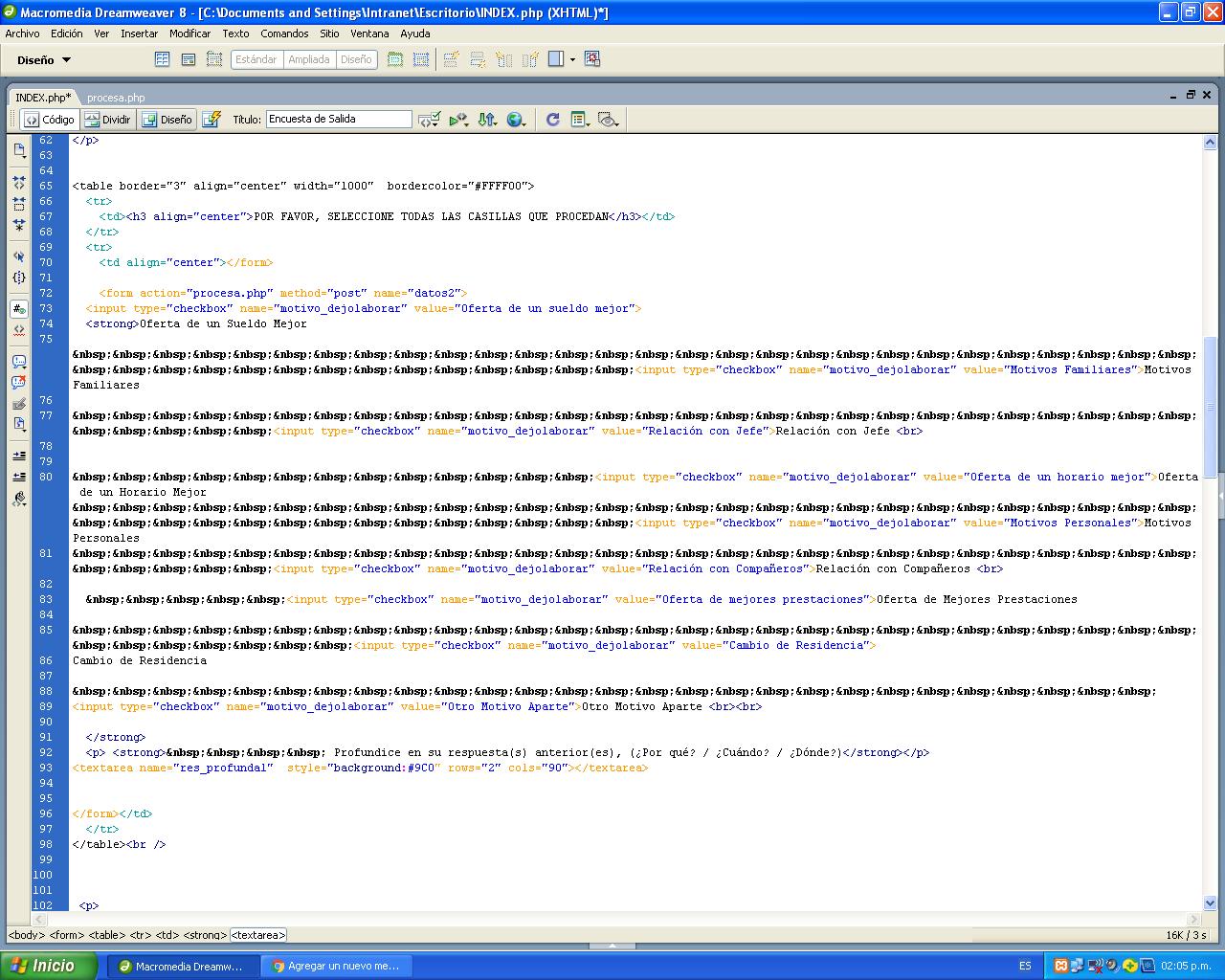Select Estándar table mode
1225x980 pixels.
pos(256,59)
